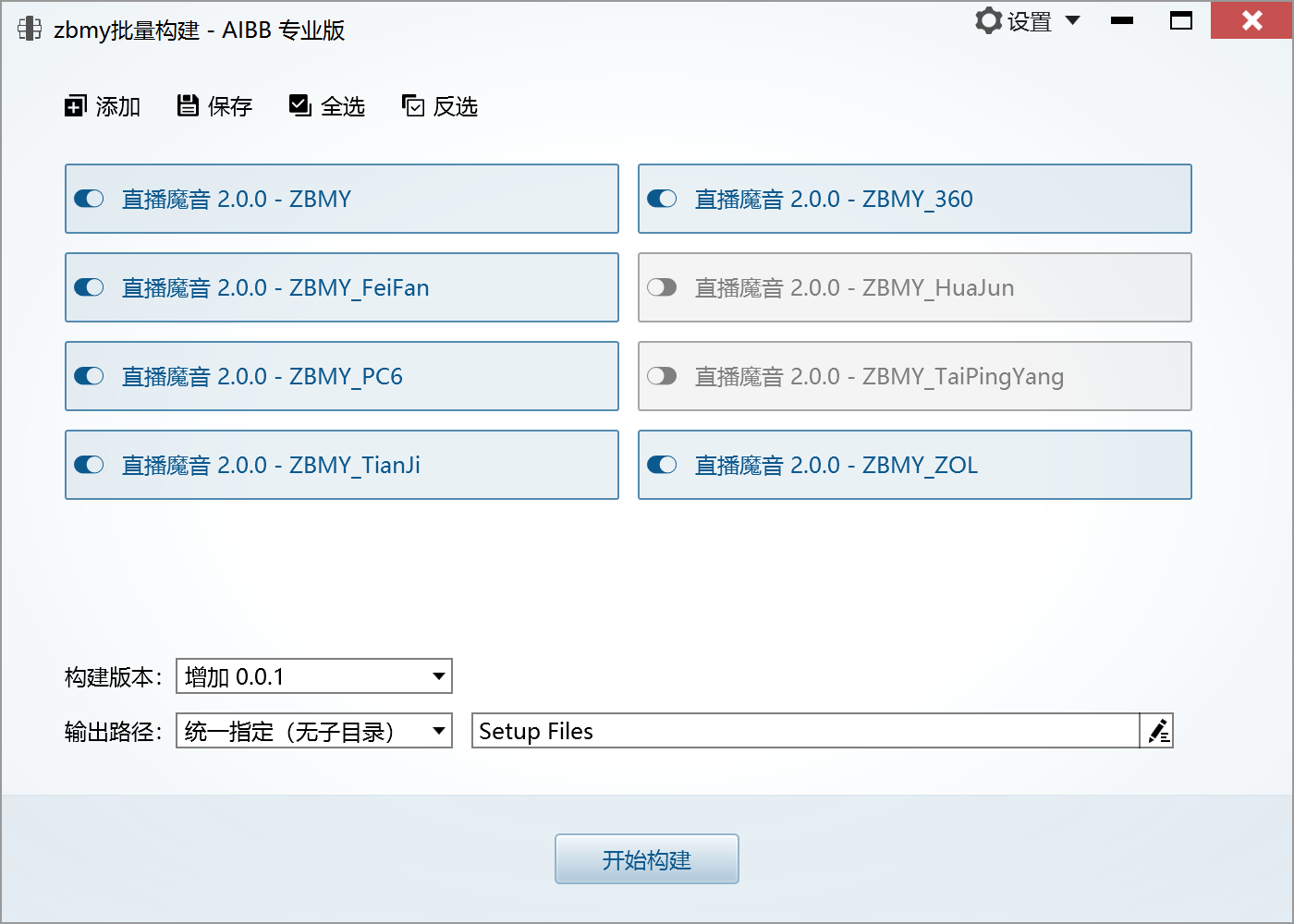Click the Setup Files path input field
Image resolution: width=1294 pixels, height=924 pixels.
coord(804,732)
